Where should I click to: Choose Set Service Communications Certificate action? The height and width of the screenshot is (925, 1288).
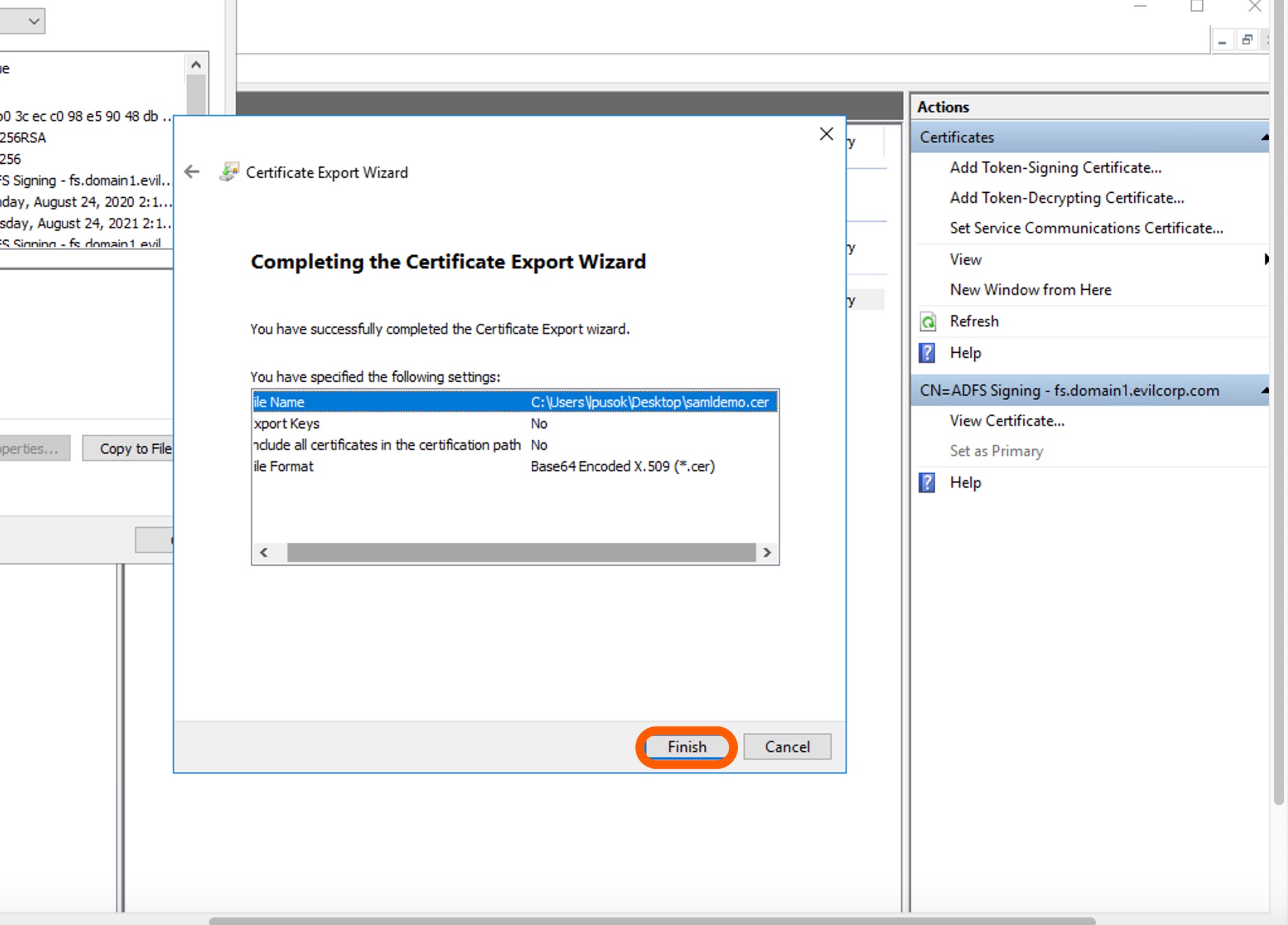pos(1086,228)
